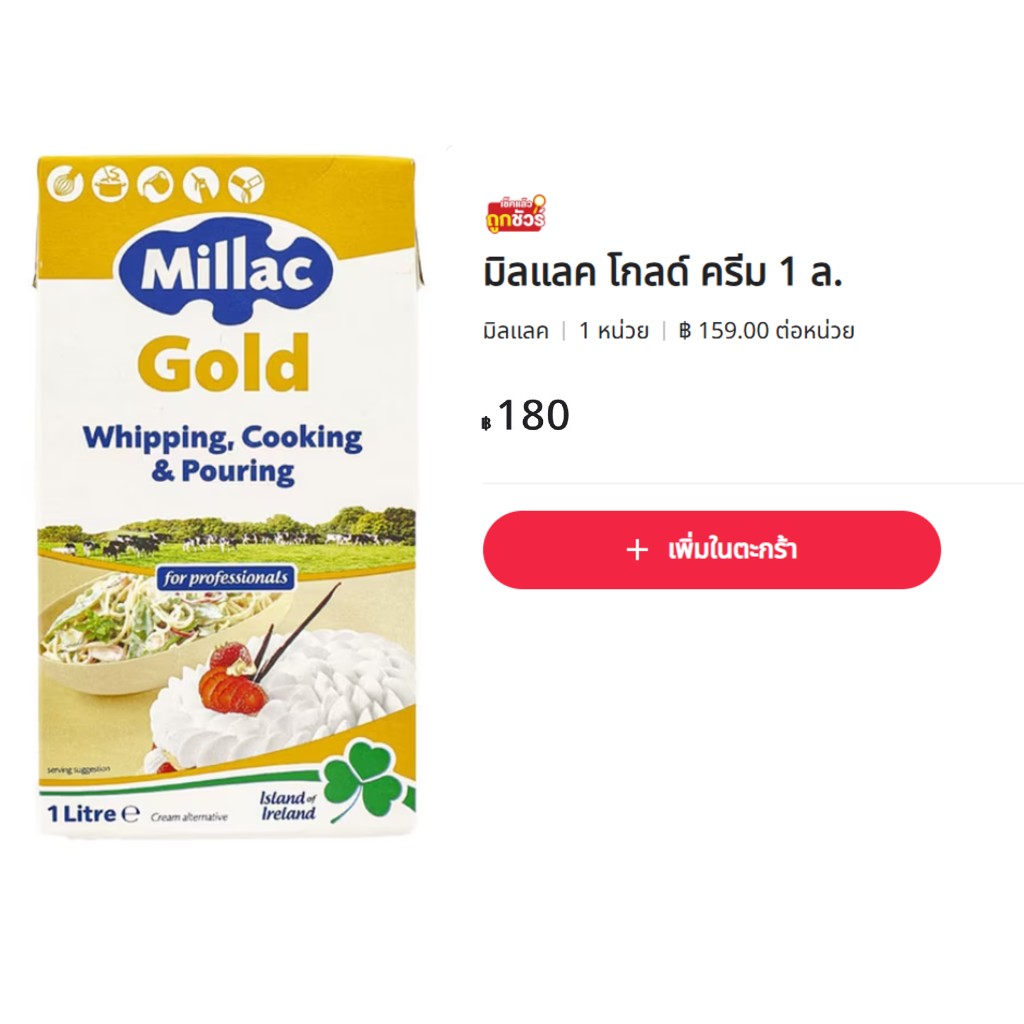Screen dimensions: 1024x1024
Task: Click the Island of Ireland label
Action: pos(288,806)
